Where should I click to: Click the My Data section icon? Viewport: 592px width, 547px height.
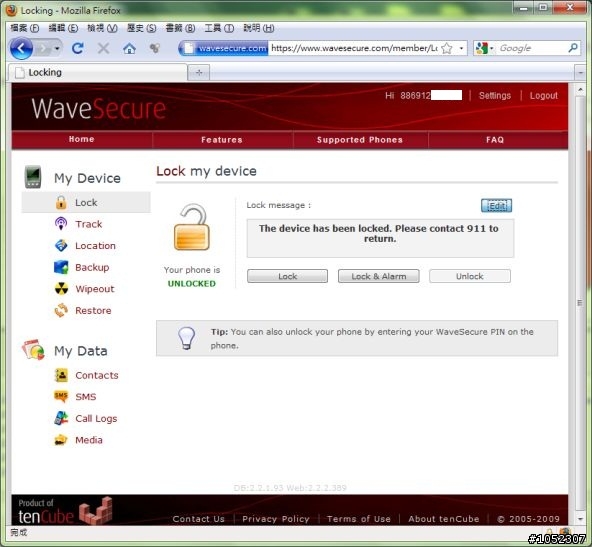tap(33, 350)
